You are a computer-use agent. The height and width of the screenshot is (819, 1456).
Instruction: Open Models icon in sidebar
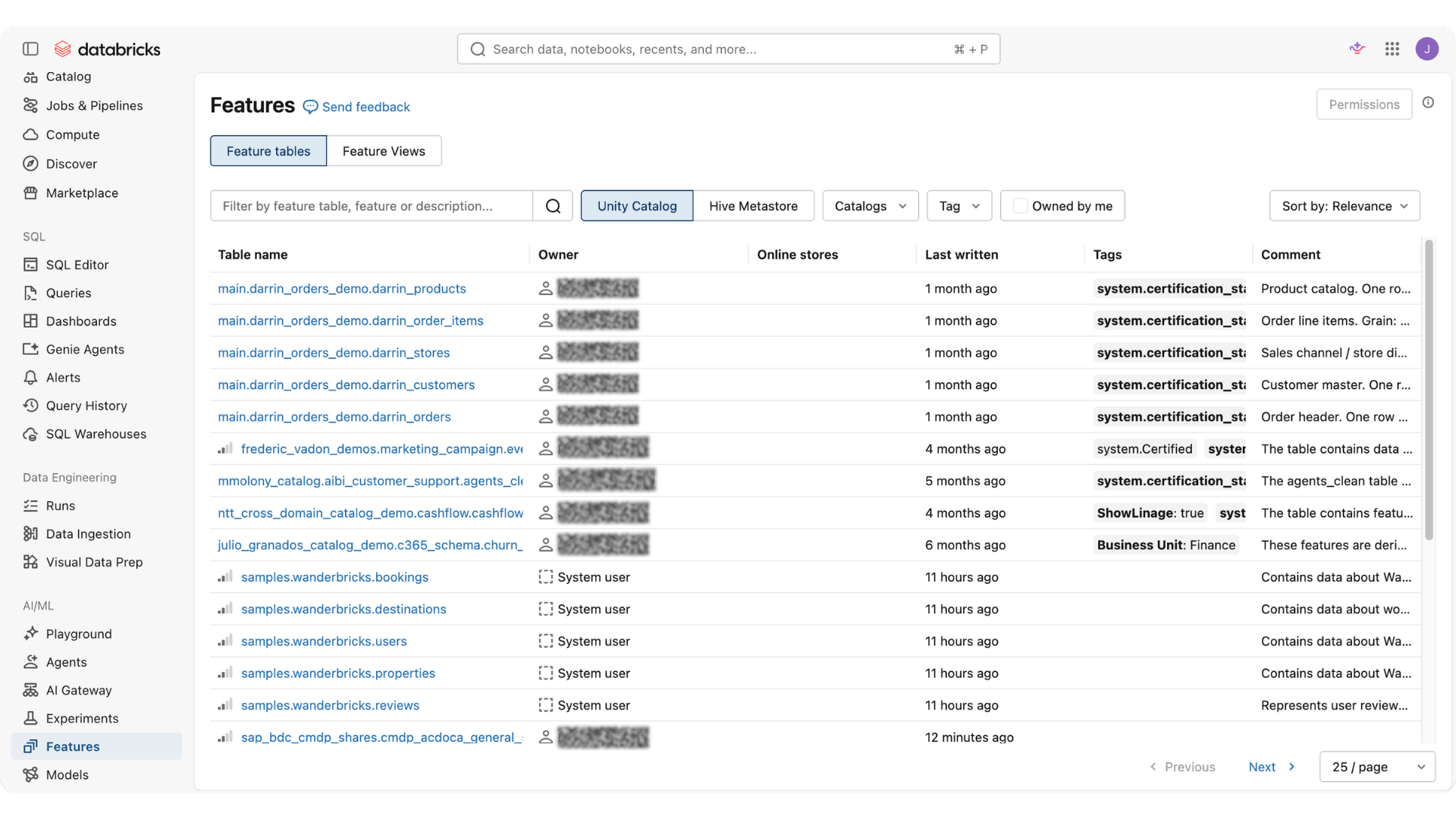pos(30,774)
